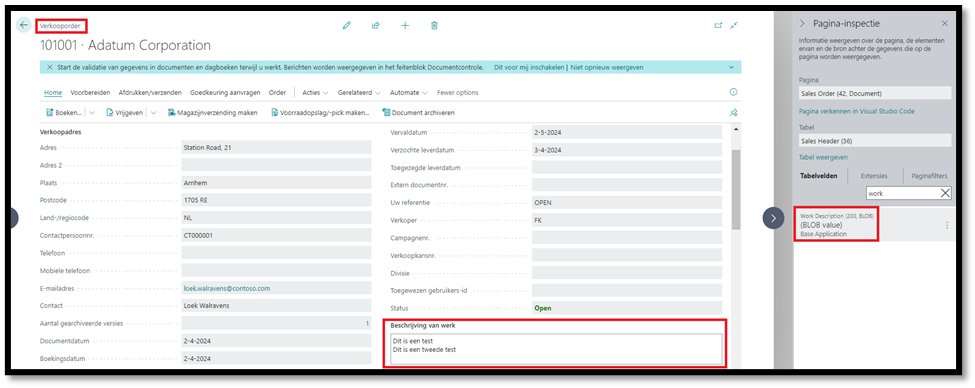Click the loek.walravens@contoso.com email link
Viewport: 975px width, 388px height.
click(x=227, y=289)
